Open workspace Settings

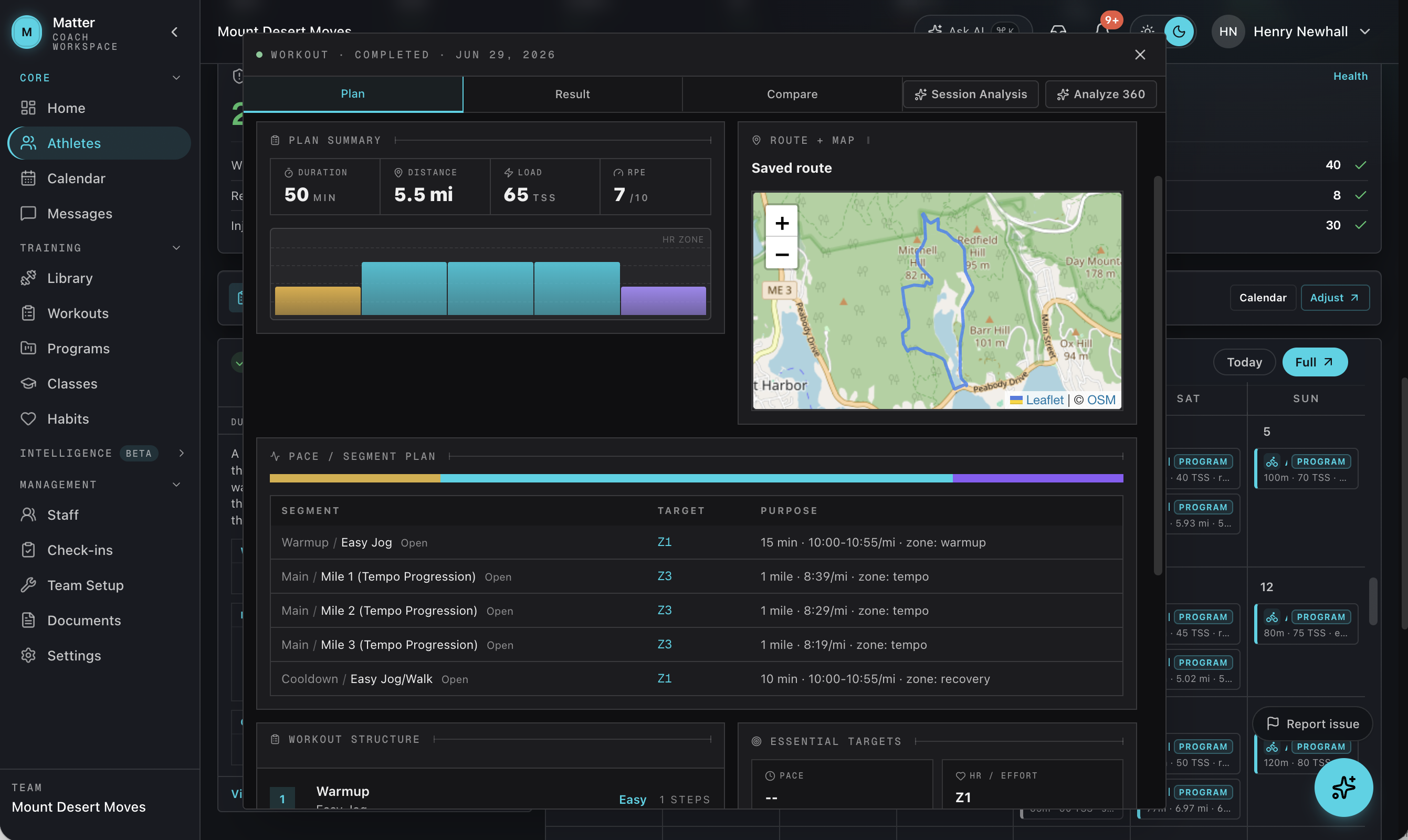[99, 655]
